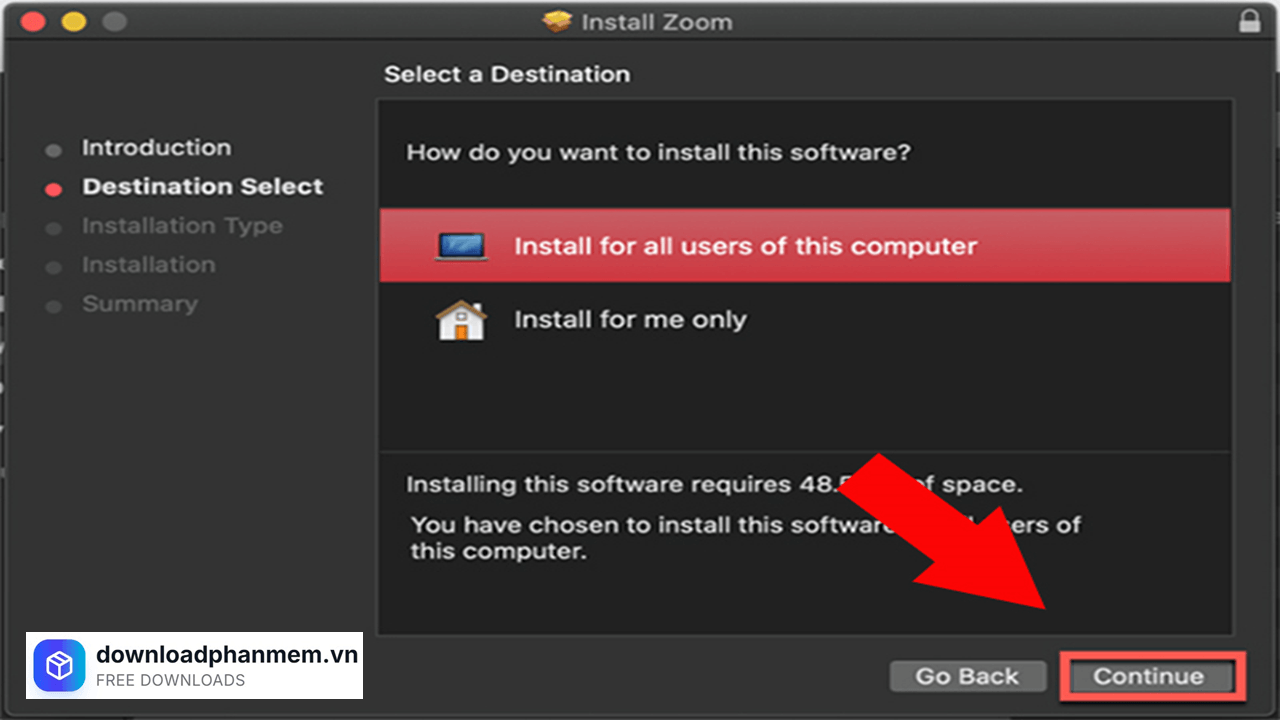Click Destination Select step in sidebar
The width and height of the screenshot is (1280, 720).
point(202,187)
